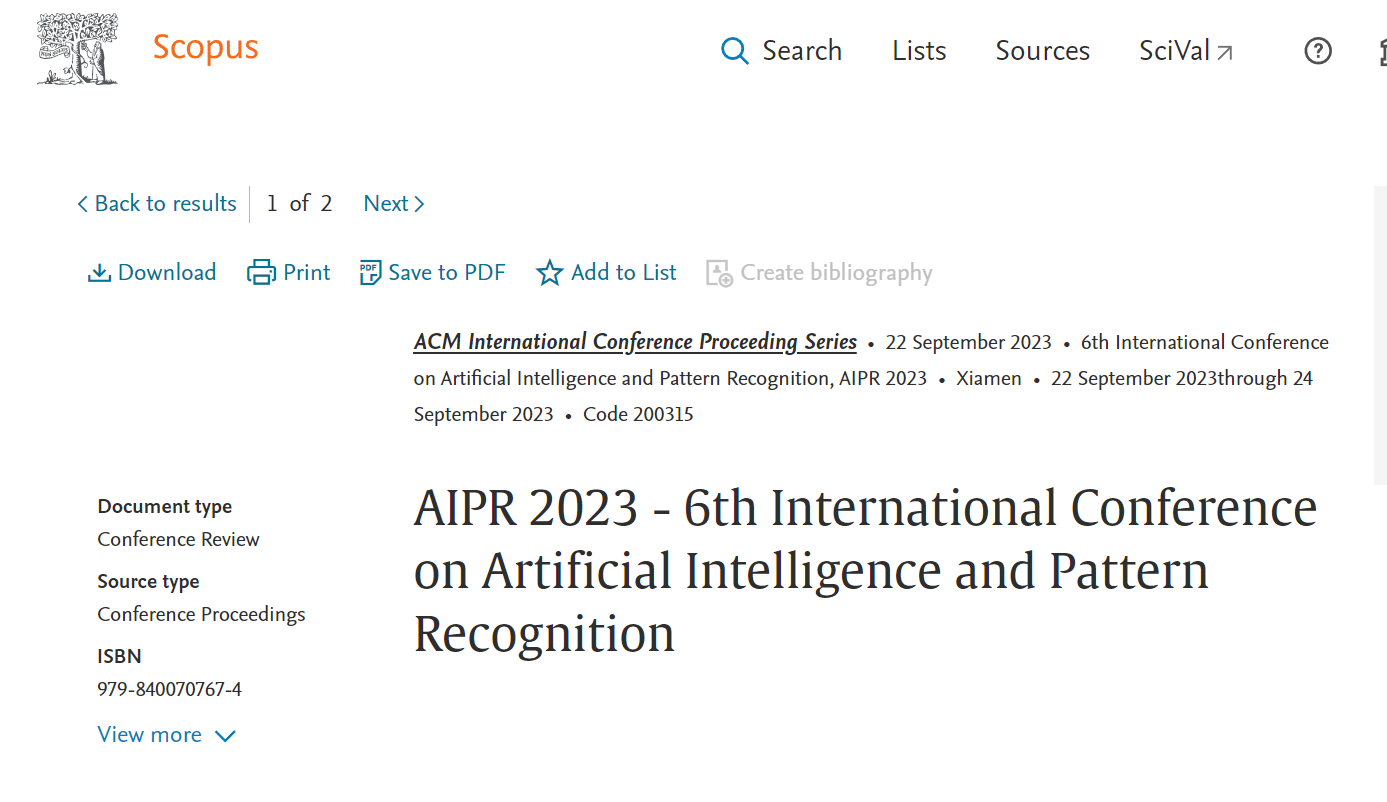Go to Next document
Screen dimensions: 1387x802
[x=394, y=204]
